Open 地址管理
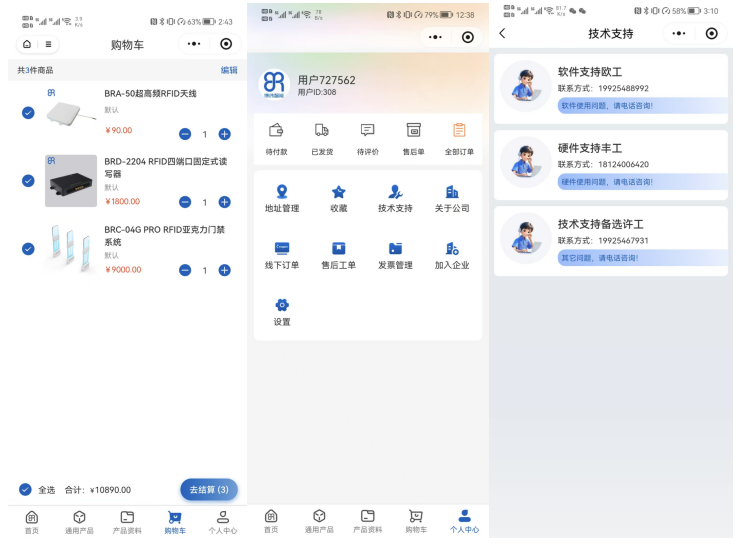Screen dimensions: 742x558 [282, 198]
